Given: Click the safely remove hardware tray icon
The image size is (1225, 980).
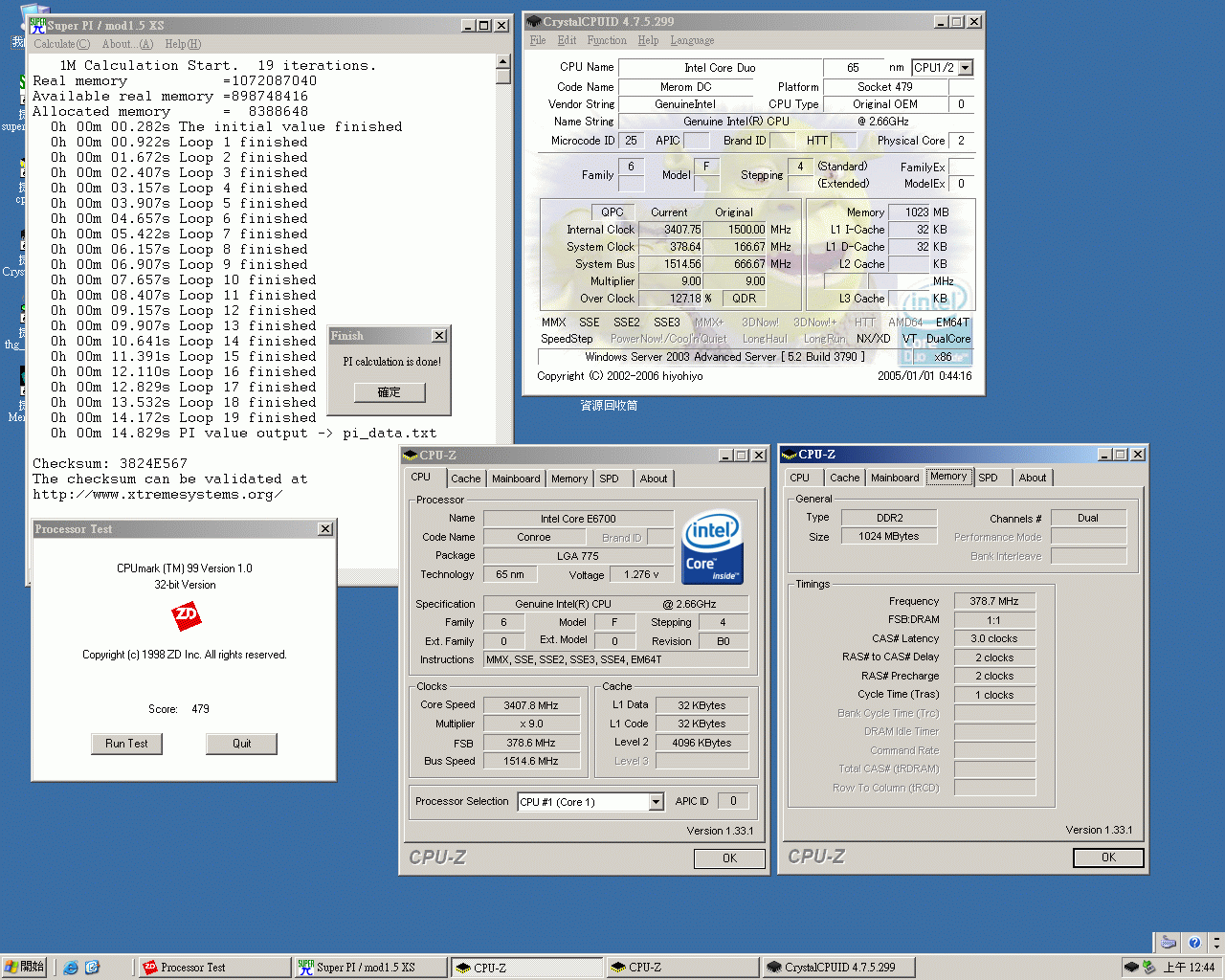Looking at the screenshot, I should pyautogui.click(x=1149, y=968).
